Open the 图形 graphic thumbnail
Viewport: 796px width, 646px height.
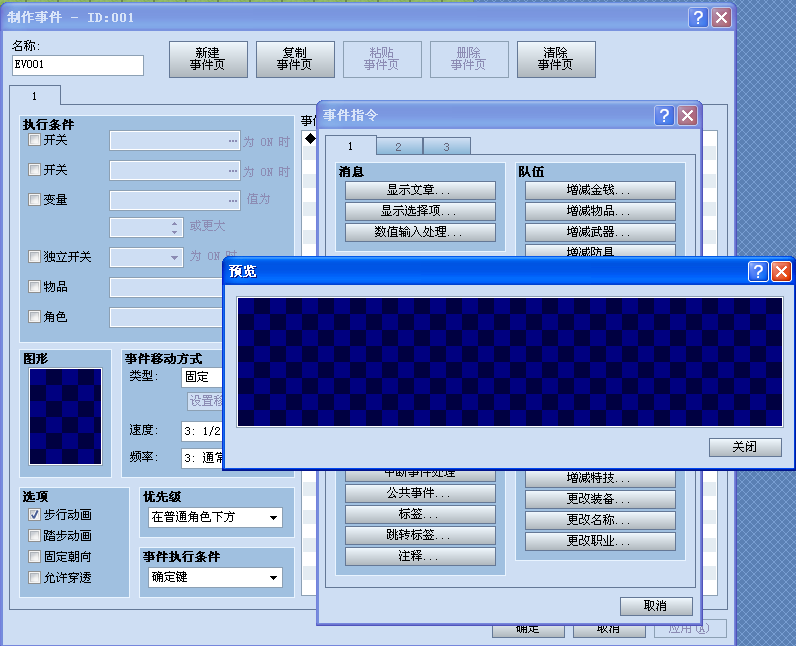click(x=65, y=417)
